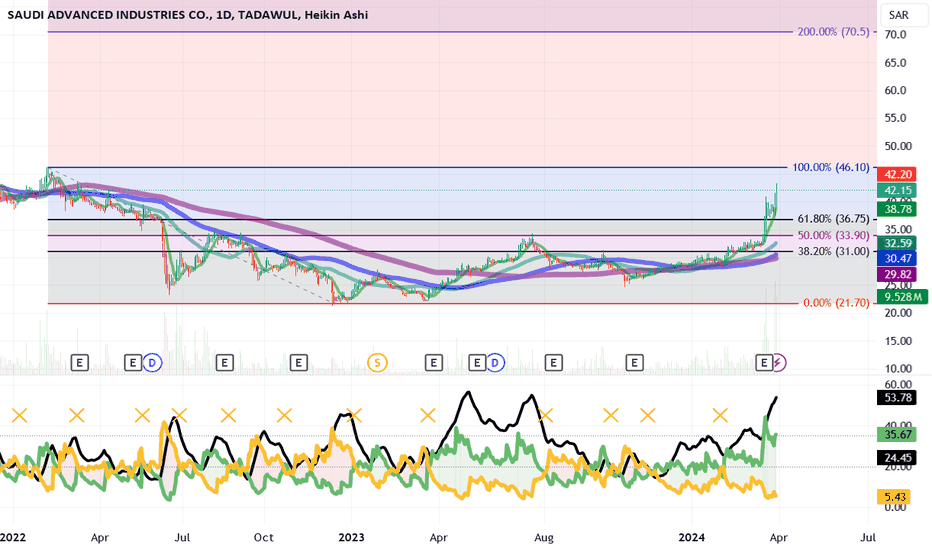Click the earnings E marker between Oct 2022 and 2023

click(x=298, y=362)
